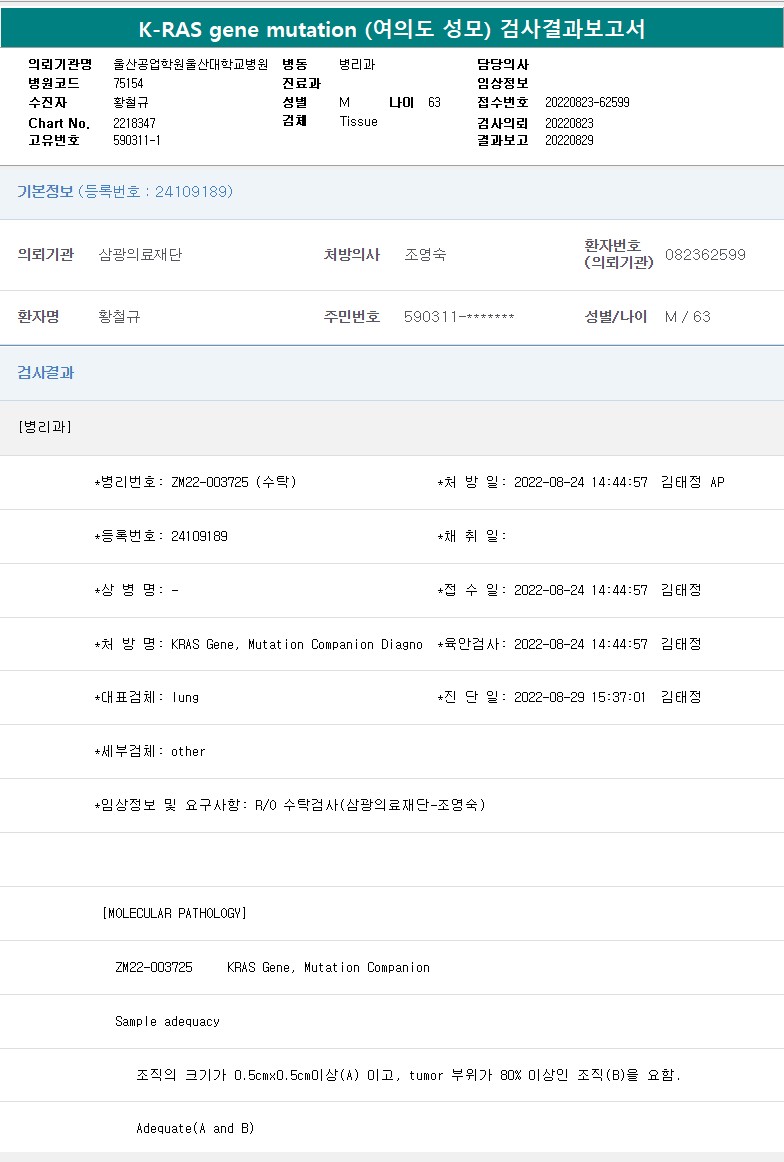Select the tissue size requirement sentence
The height and width of the screenshot is (1162, 784).
coord(408,1075)
